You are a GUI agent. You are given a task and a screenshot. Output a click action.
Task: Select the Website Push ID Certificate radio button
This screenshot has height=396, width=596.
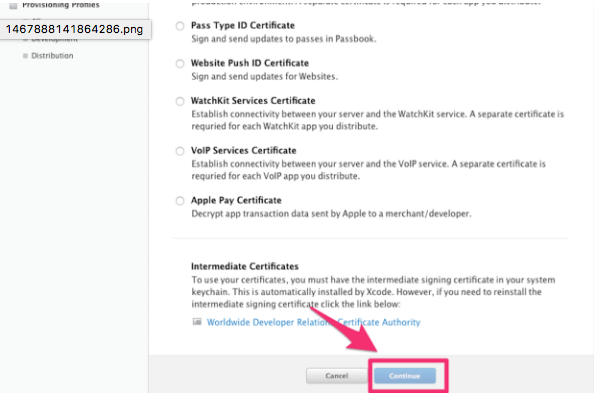pos(180,63)
